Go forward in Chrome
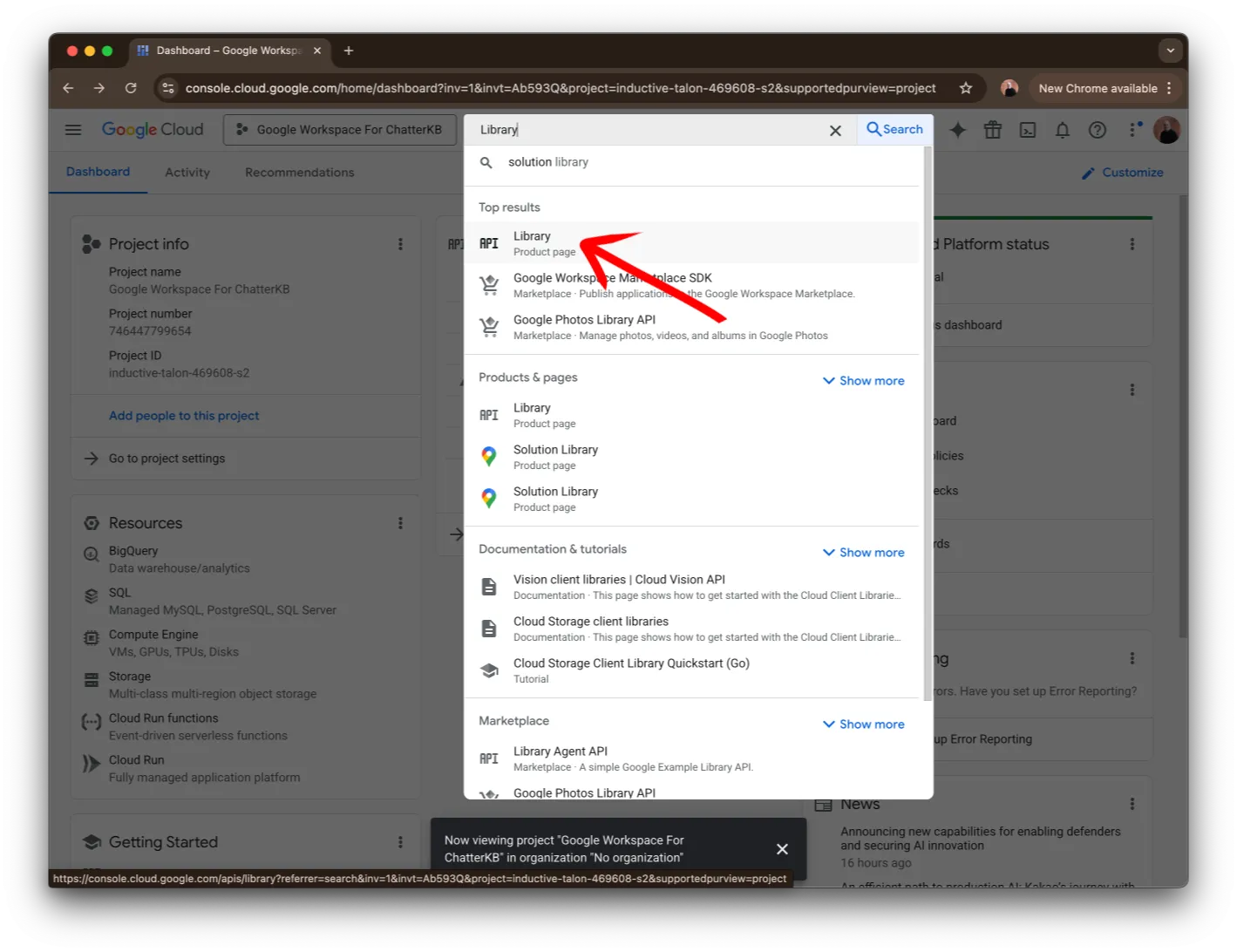1237x952 pixels. click(x=99, y=88)
